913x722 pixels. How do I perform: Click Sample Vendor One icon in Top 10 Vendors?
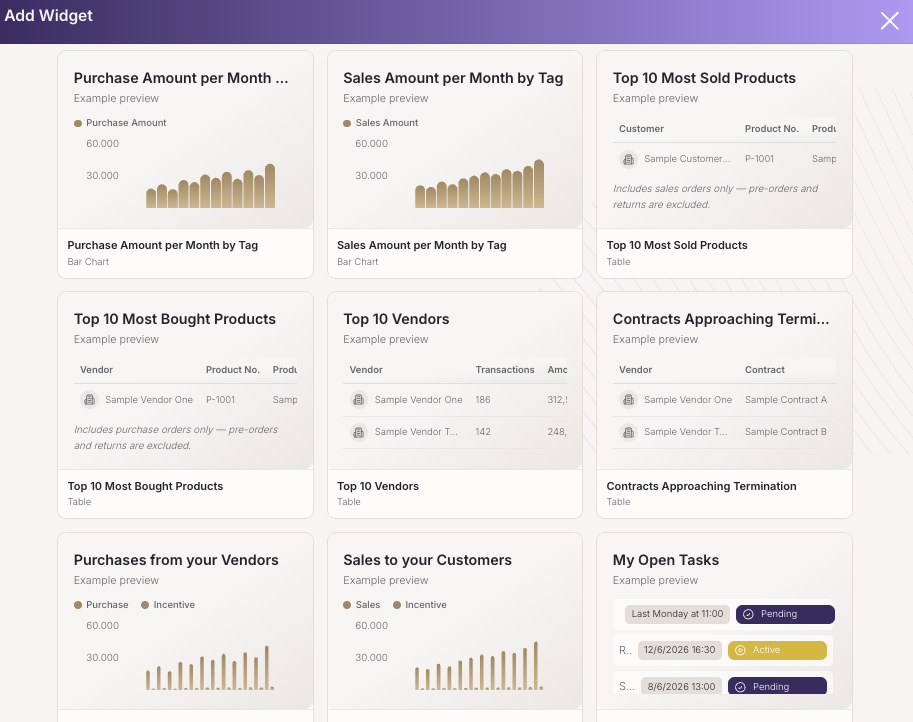pyautogui.click(x=359, y=399)
